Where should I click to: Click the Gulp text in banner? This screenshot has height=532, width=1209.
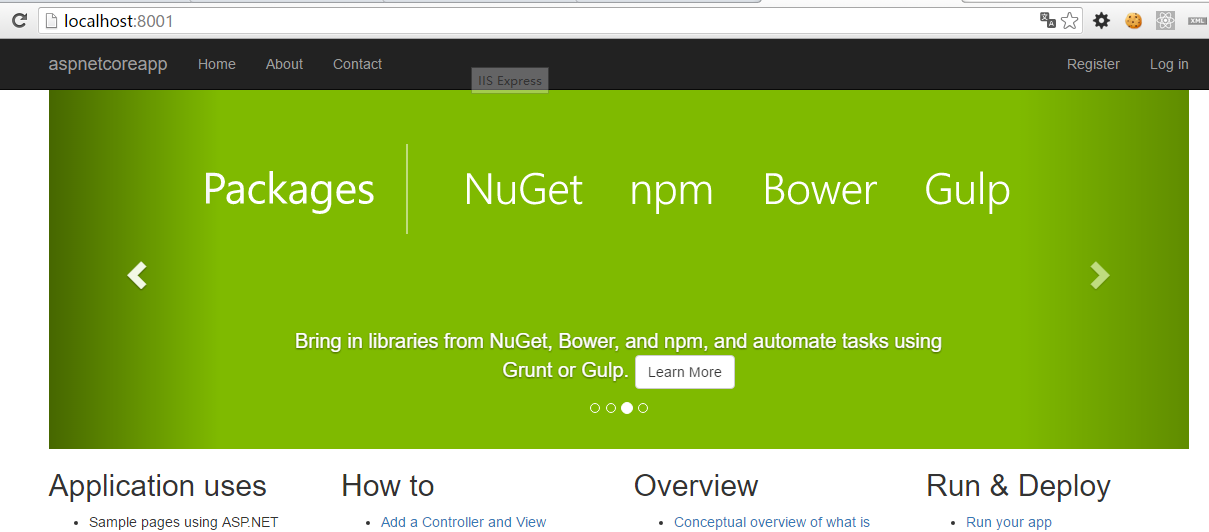(967, 190)
